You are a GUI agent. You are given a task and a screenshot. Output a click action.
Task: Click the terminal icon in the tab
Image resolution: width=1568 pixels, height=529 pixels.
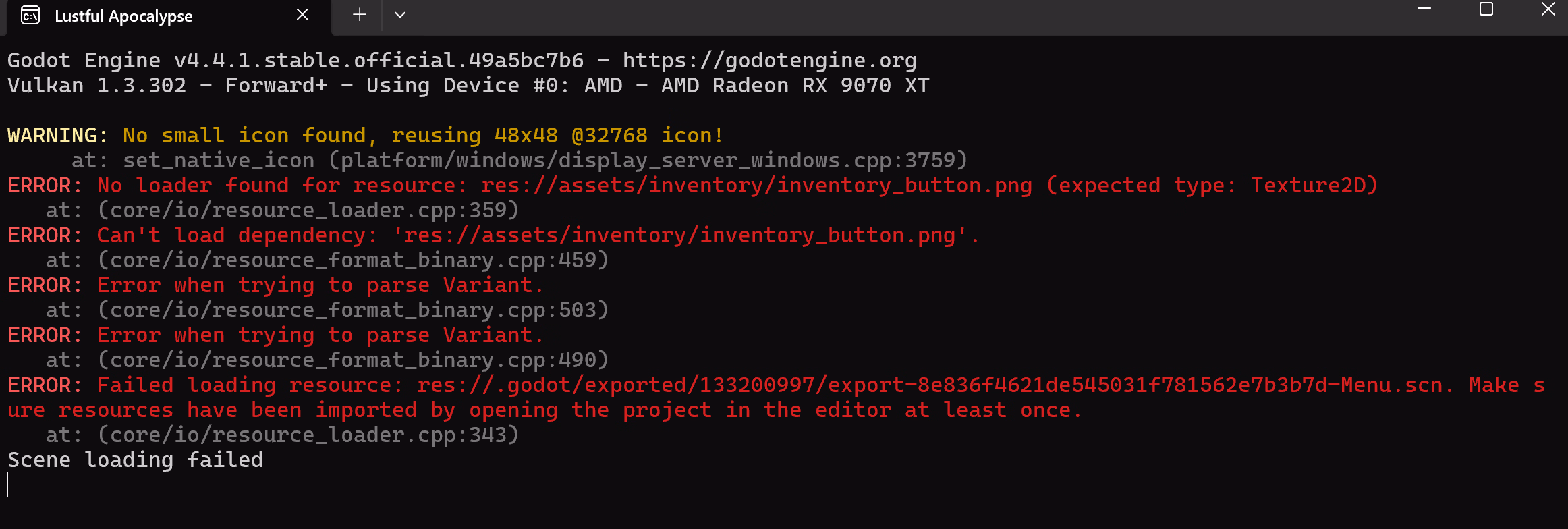tap(30, 16)
